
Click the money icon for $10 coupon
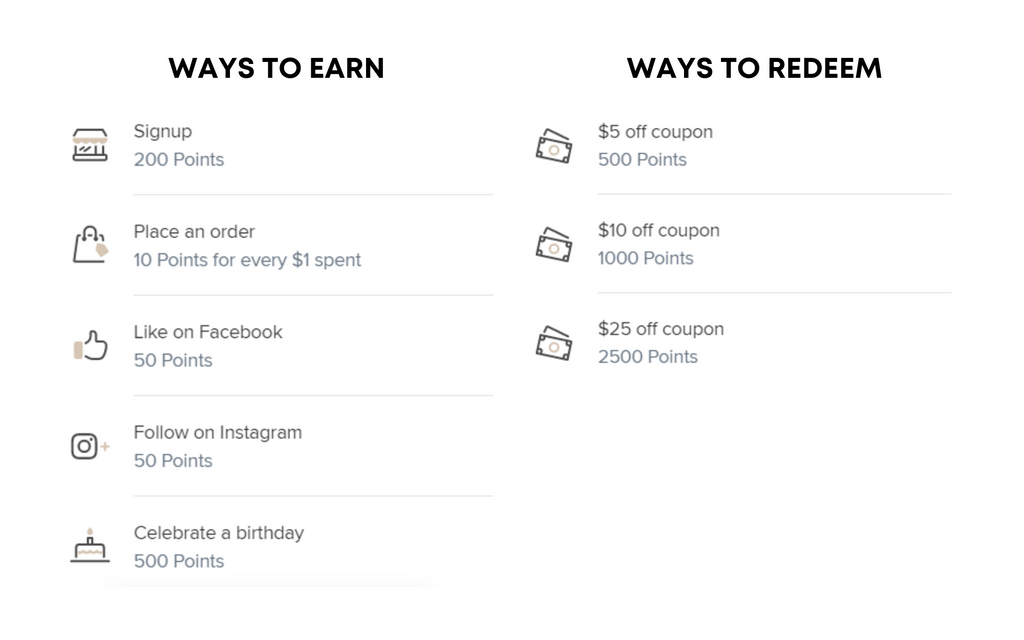pos(554,244)
